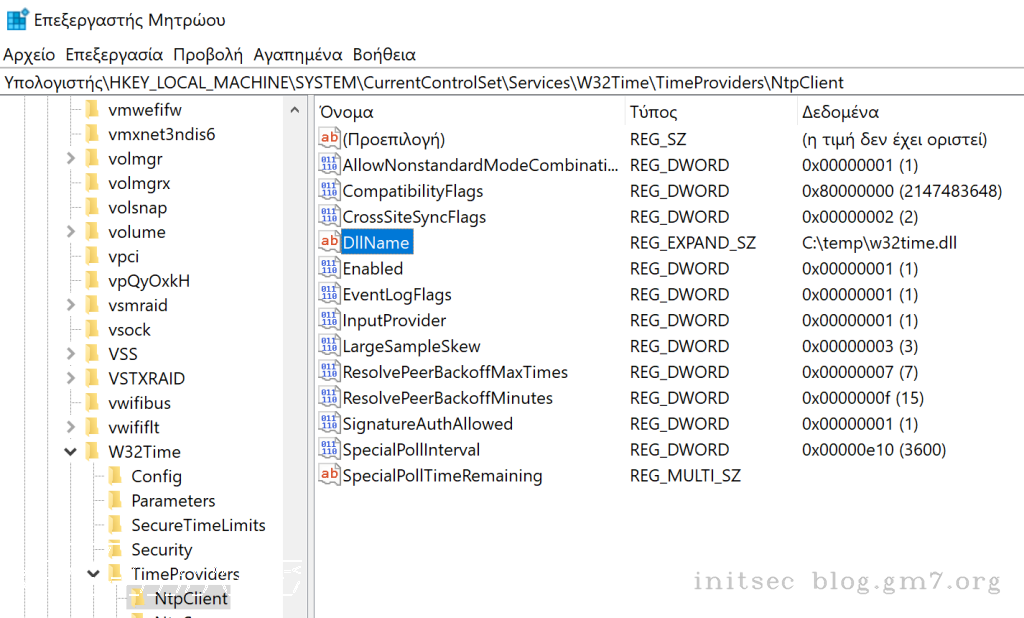1024x618 pixels.
Task: Click the registry path address bar
Action: (x=512, y=82)
